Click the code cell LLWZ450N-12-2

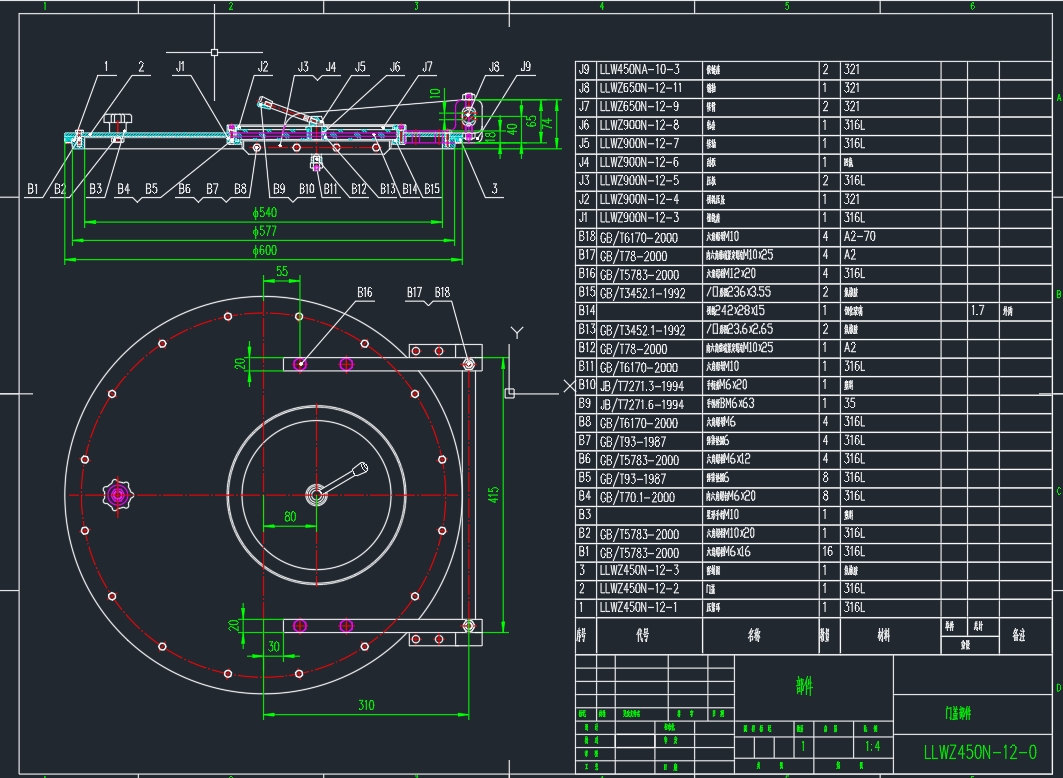click(639, 588)
